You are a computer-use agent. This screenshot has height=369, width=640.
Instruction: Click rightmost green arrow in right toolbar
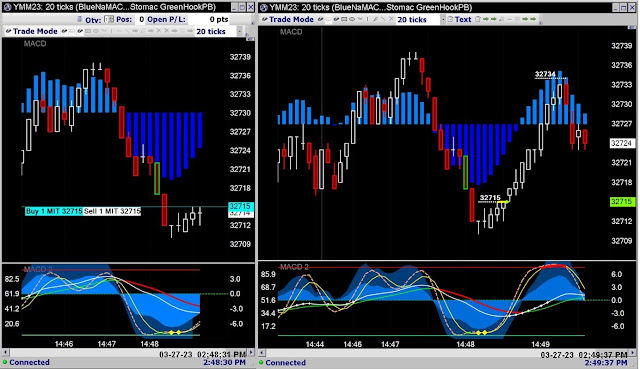click(x=533, y=19)
